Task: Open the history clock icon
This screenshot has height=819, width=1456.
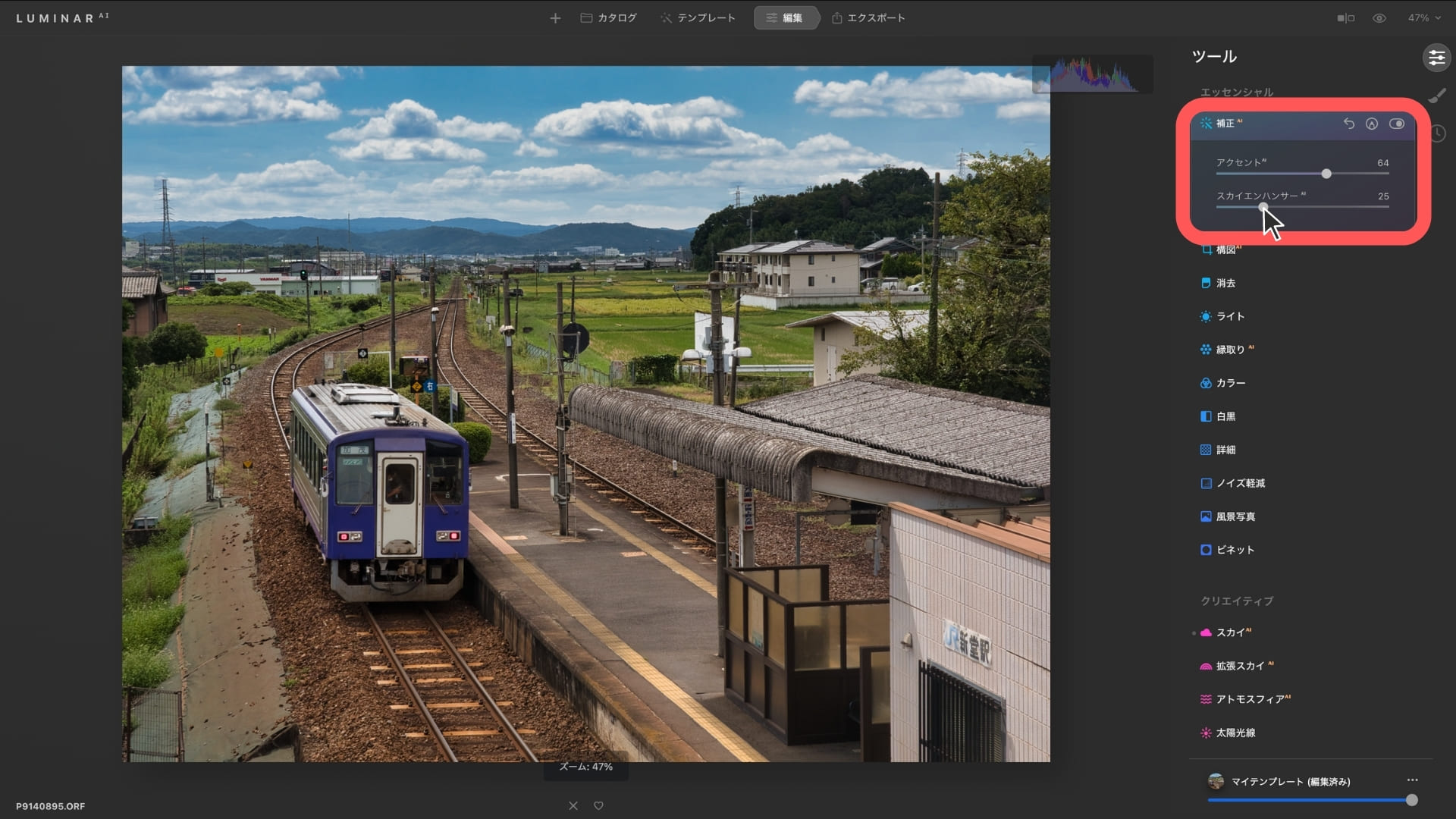Action: point(1438,133)
